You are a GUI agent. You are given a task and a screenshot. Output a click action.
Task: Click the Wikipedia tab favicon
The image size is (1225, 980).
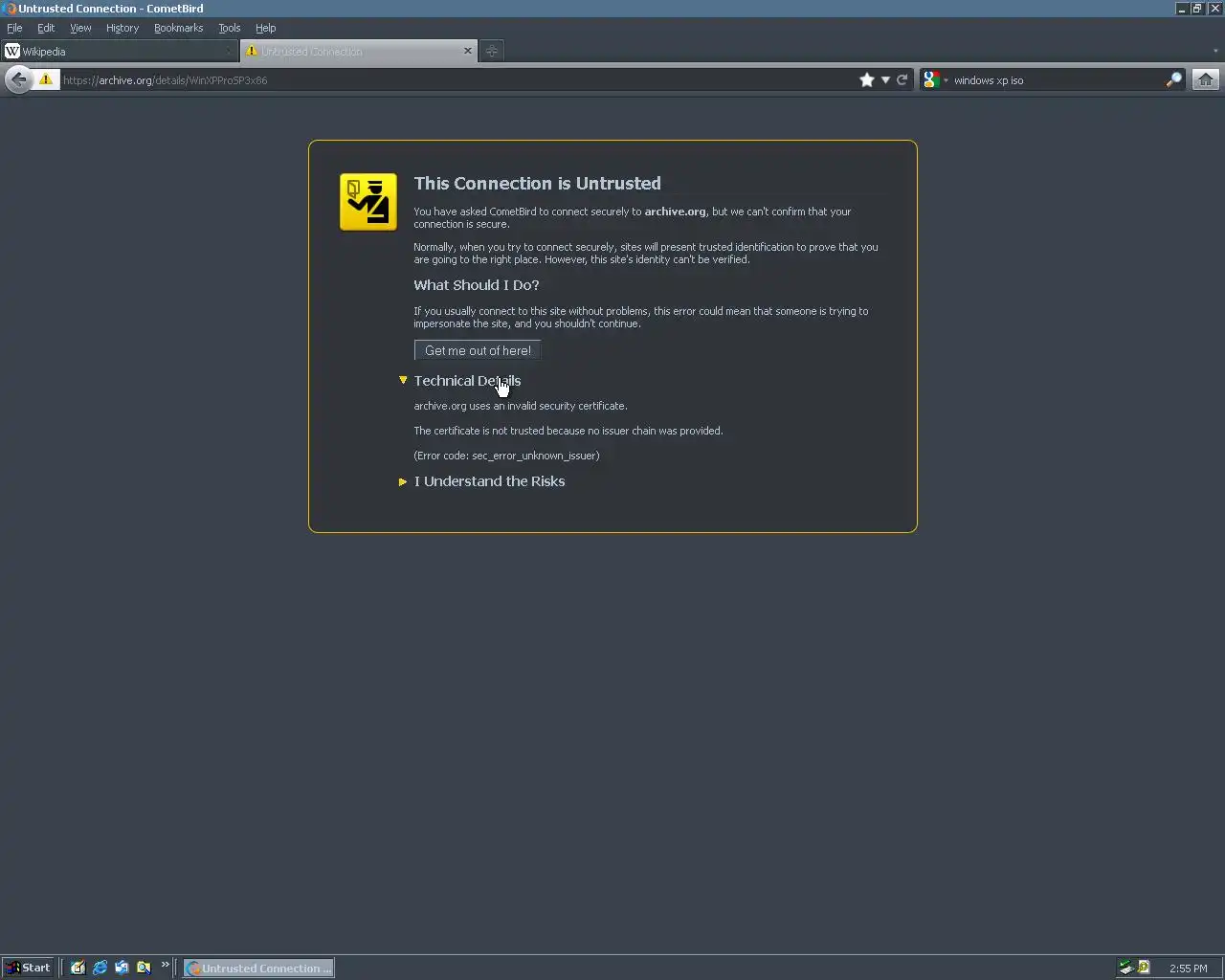(x=12, y=52)
